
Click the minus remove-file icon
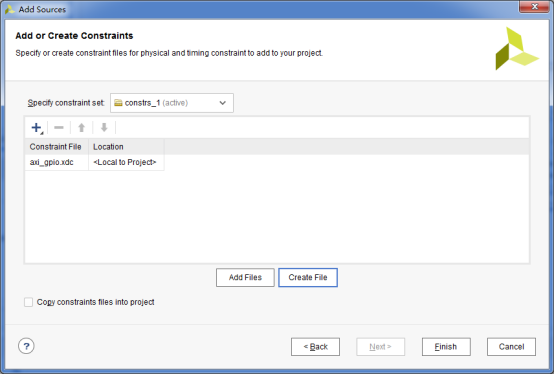tap(59, 127)
